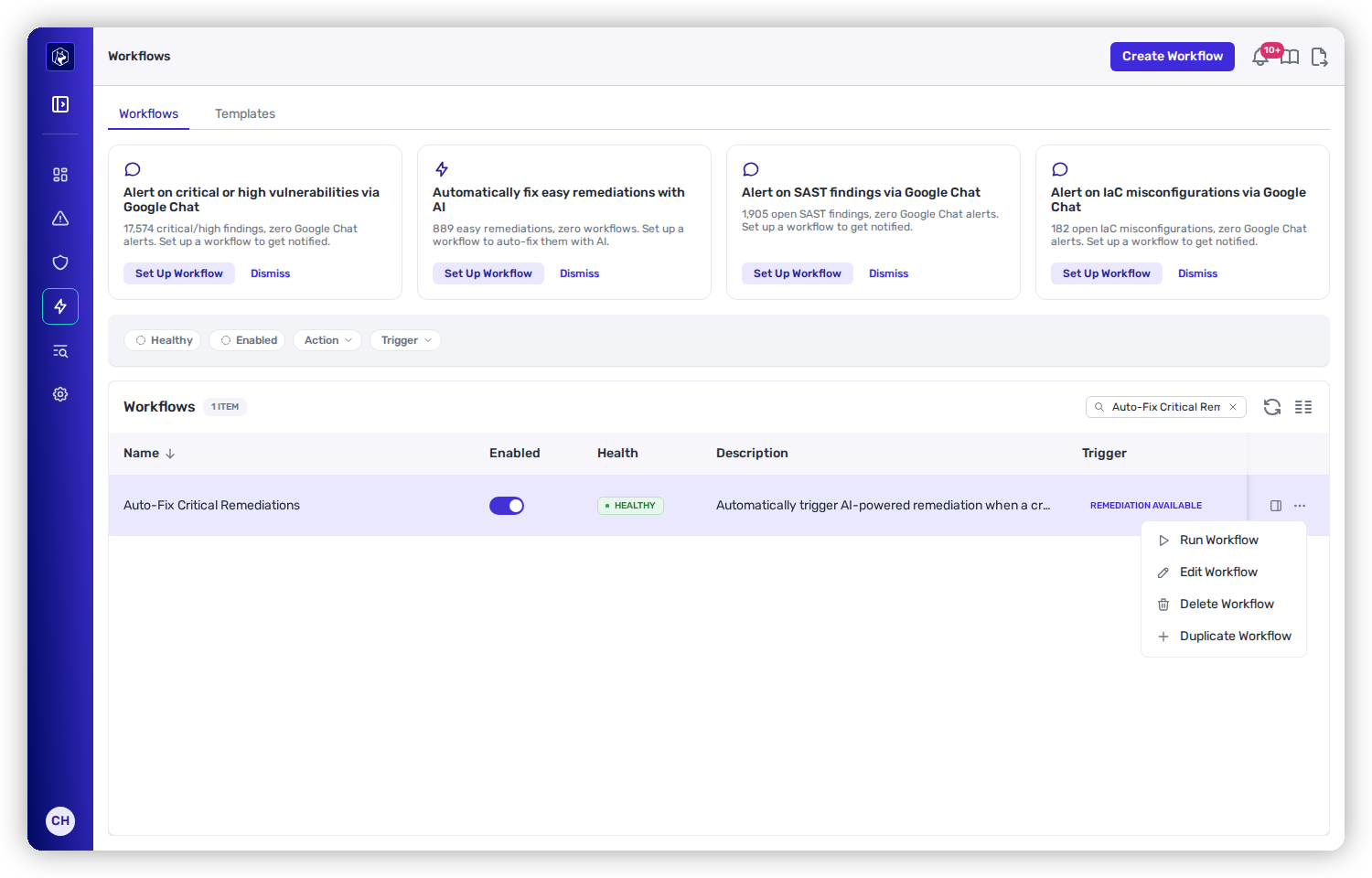
Task: Click the app logo in the sidebar
Action: click(60, 57)
